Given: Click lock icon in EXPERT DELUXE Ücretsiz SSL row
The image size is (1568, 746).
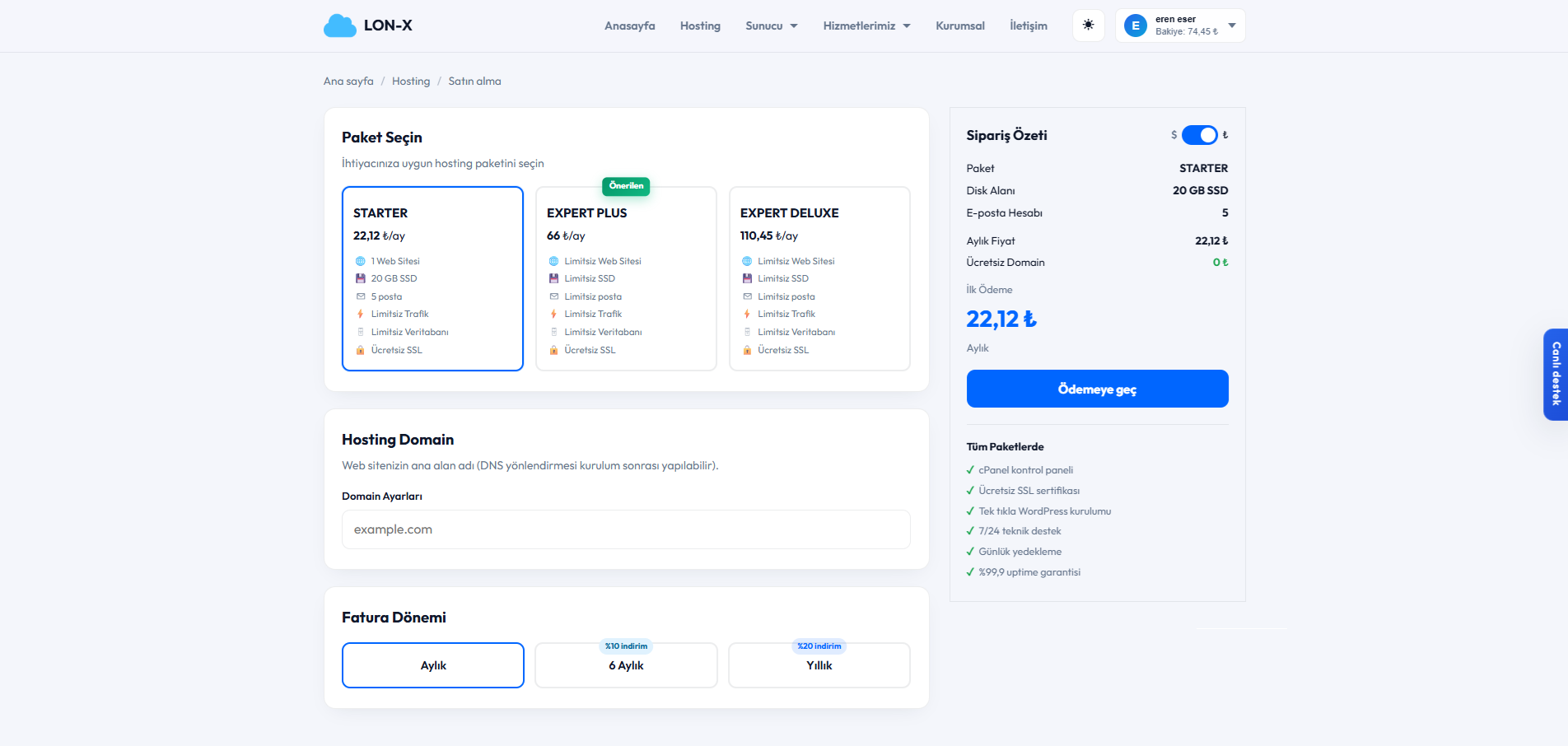Looking at the screenshot, I should (x=747, y=350).
